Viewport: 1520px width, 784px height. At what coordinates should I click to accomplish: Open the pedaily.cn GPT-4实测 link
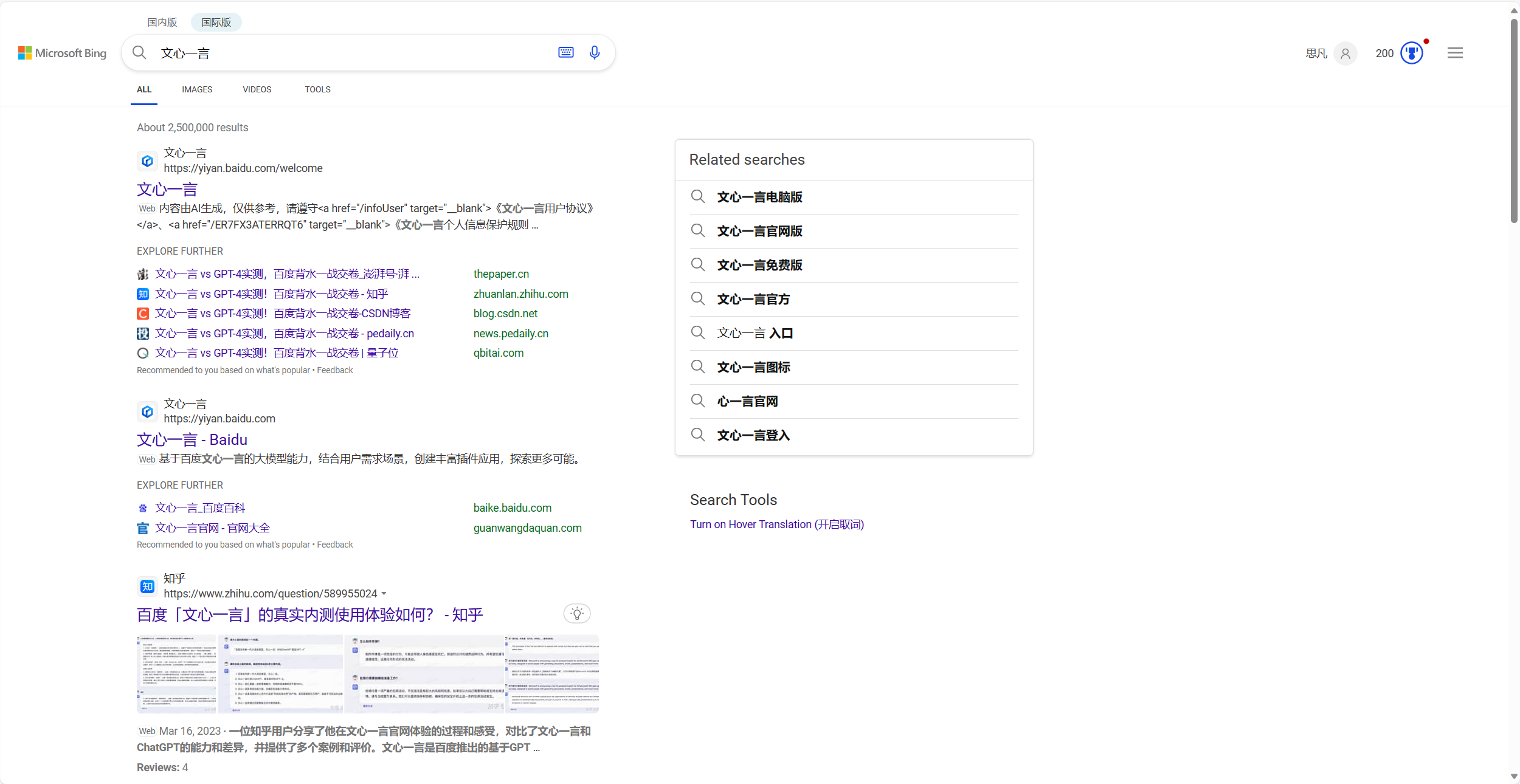click(285, 334)
